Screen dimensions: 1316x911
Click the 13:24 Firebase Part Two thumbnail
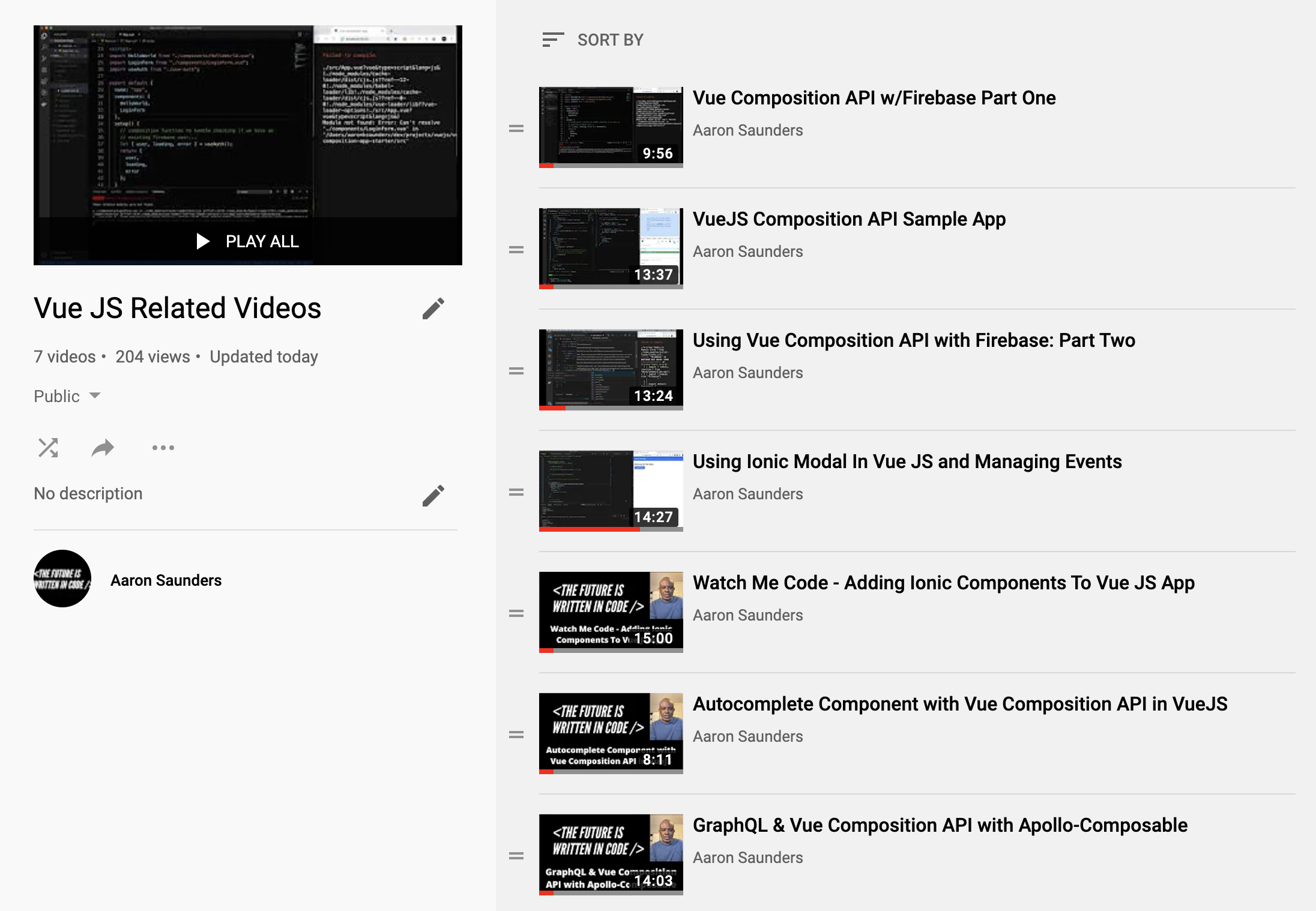611,368
